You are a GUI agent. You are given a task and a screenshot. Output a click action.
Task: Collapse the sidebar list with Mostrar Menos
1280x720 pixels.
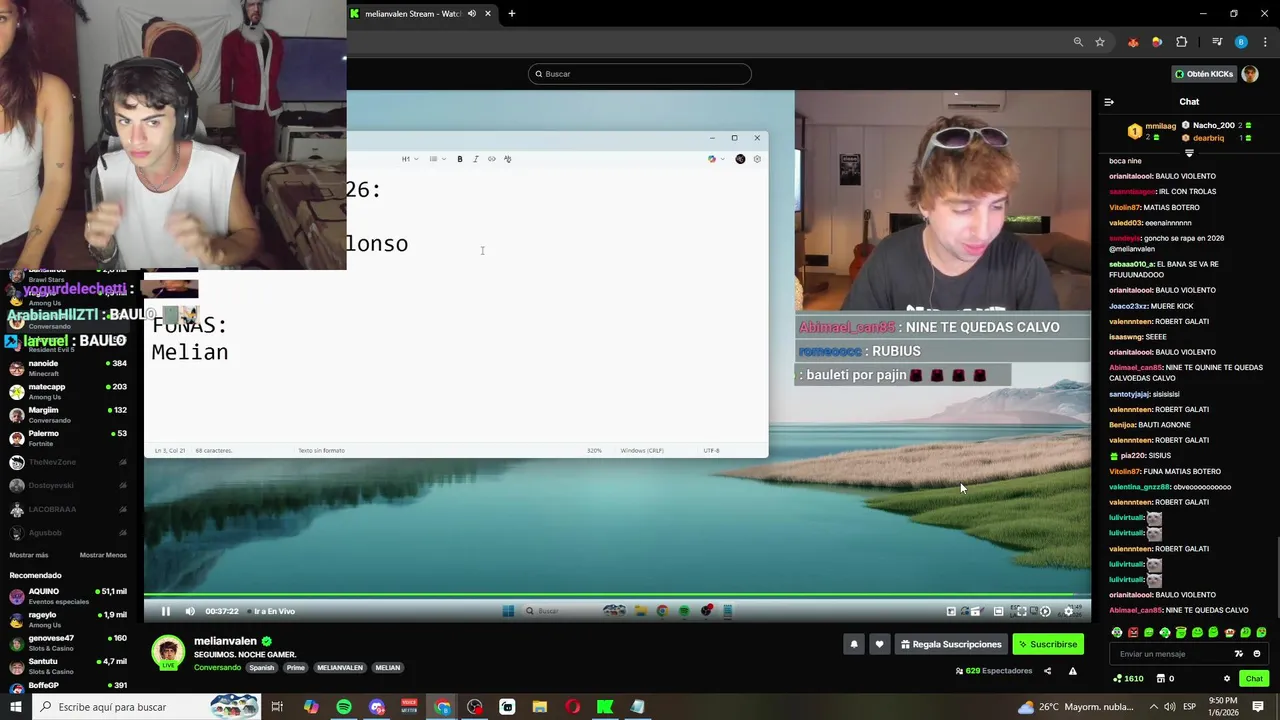pyautogui.click(x=103, y=555)
